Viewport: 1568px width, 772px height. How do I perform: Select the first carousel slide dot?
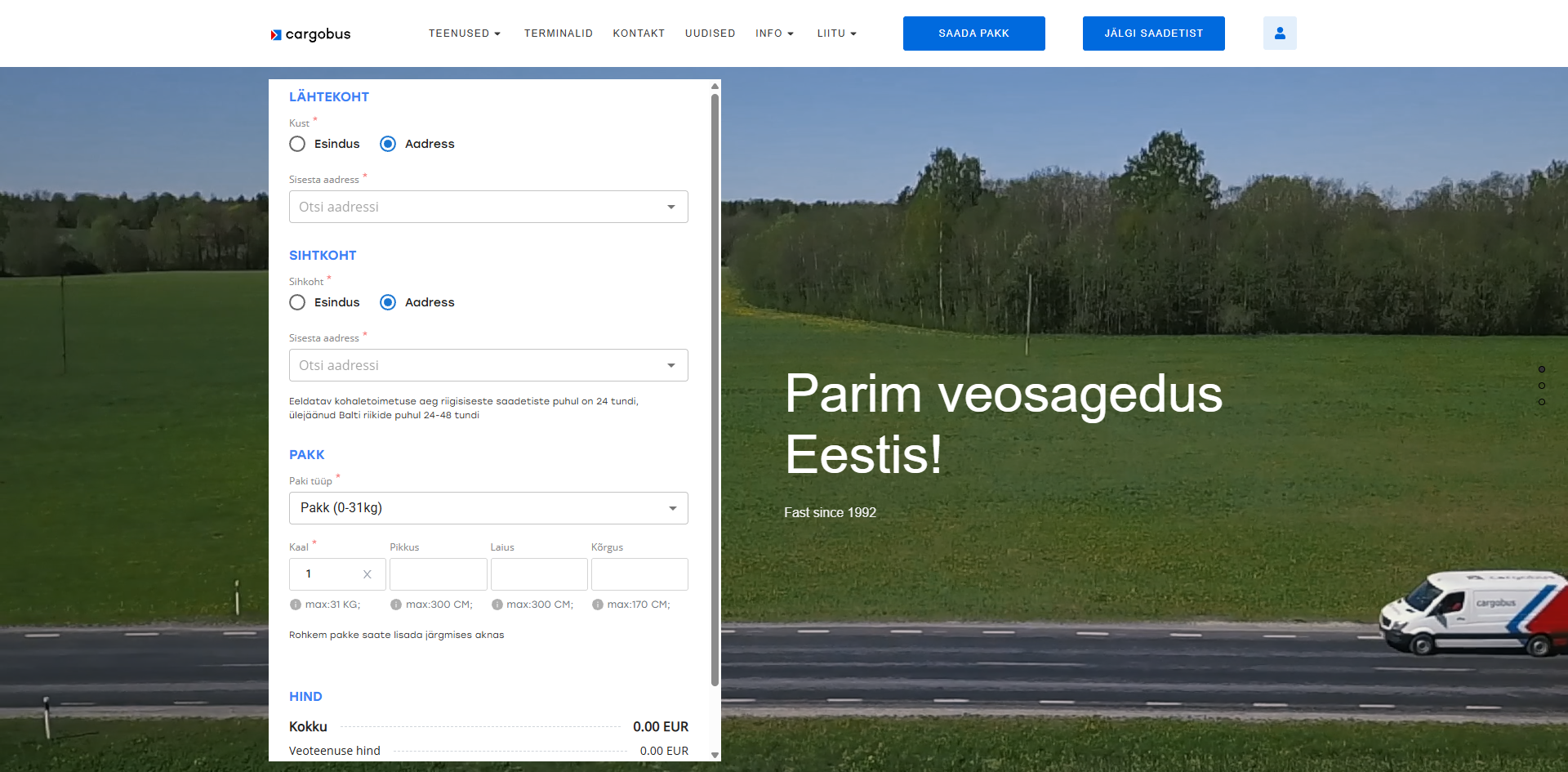[1542, 369]
